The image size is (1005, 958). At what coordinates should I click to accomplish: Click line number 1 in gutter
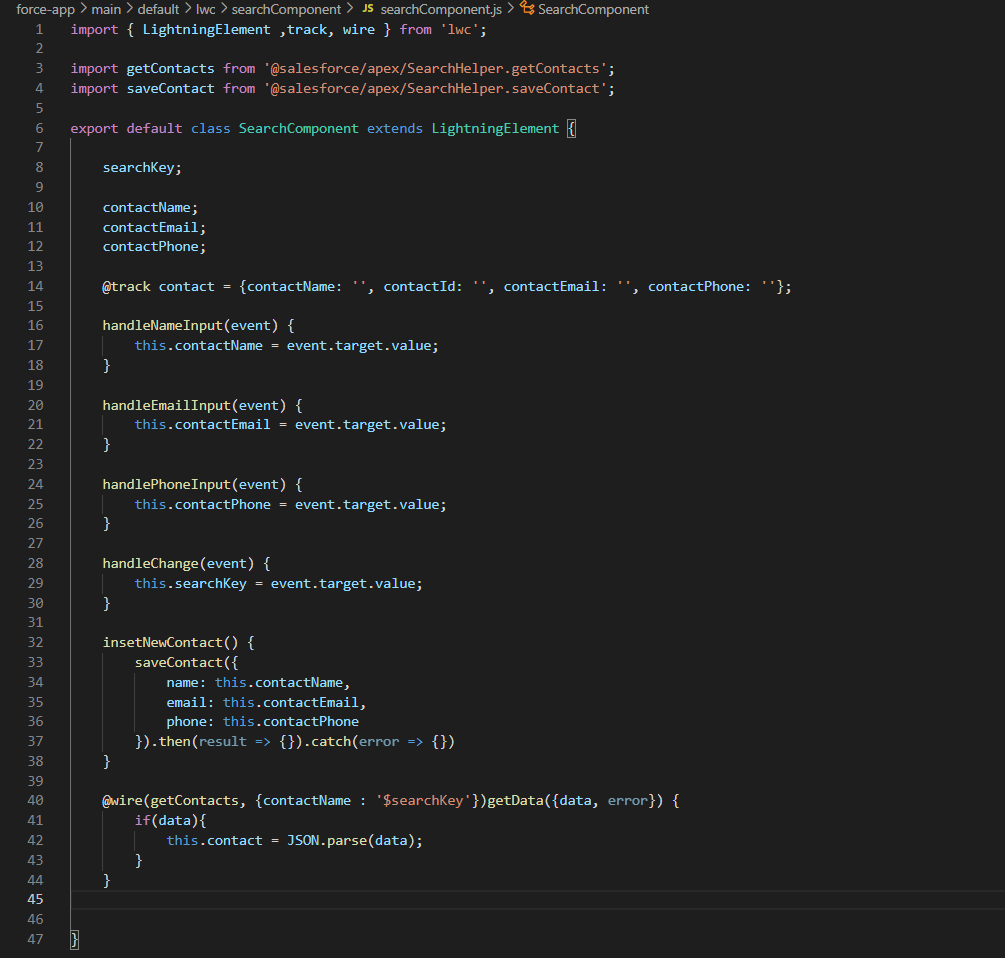[x=39, y=29]
